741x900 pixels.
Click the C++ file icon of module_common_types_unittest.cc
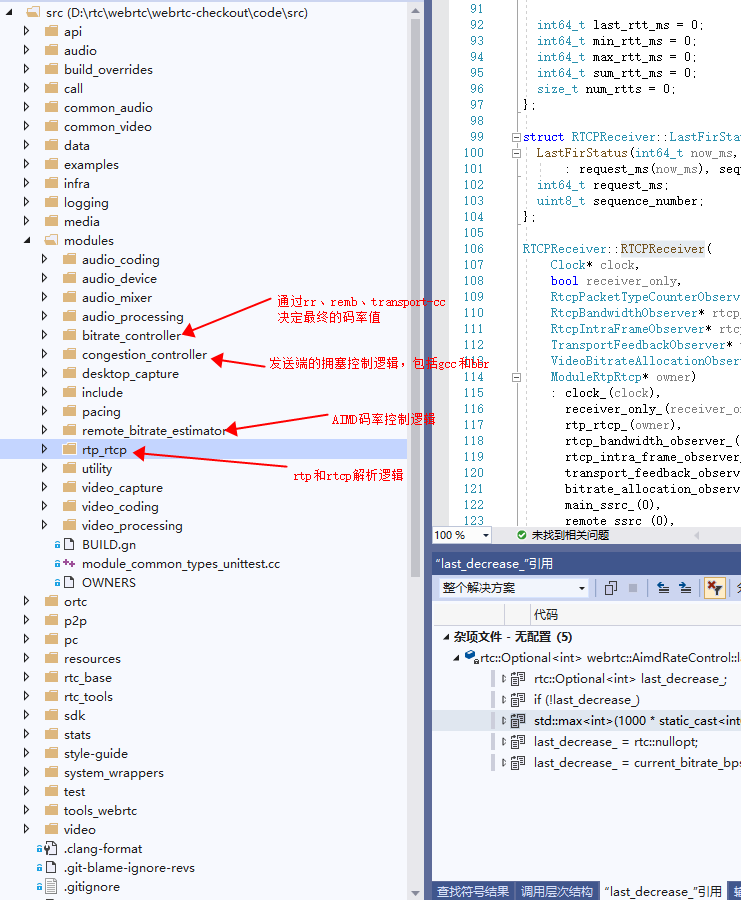(69, 564)
